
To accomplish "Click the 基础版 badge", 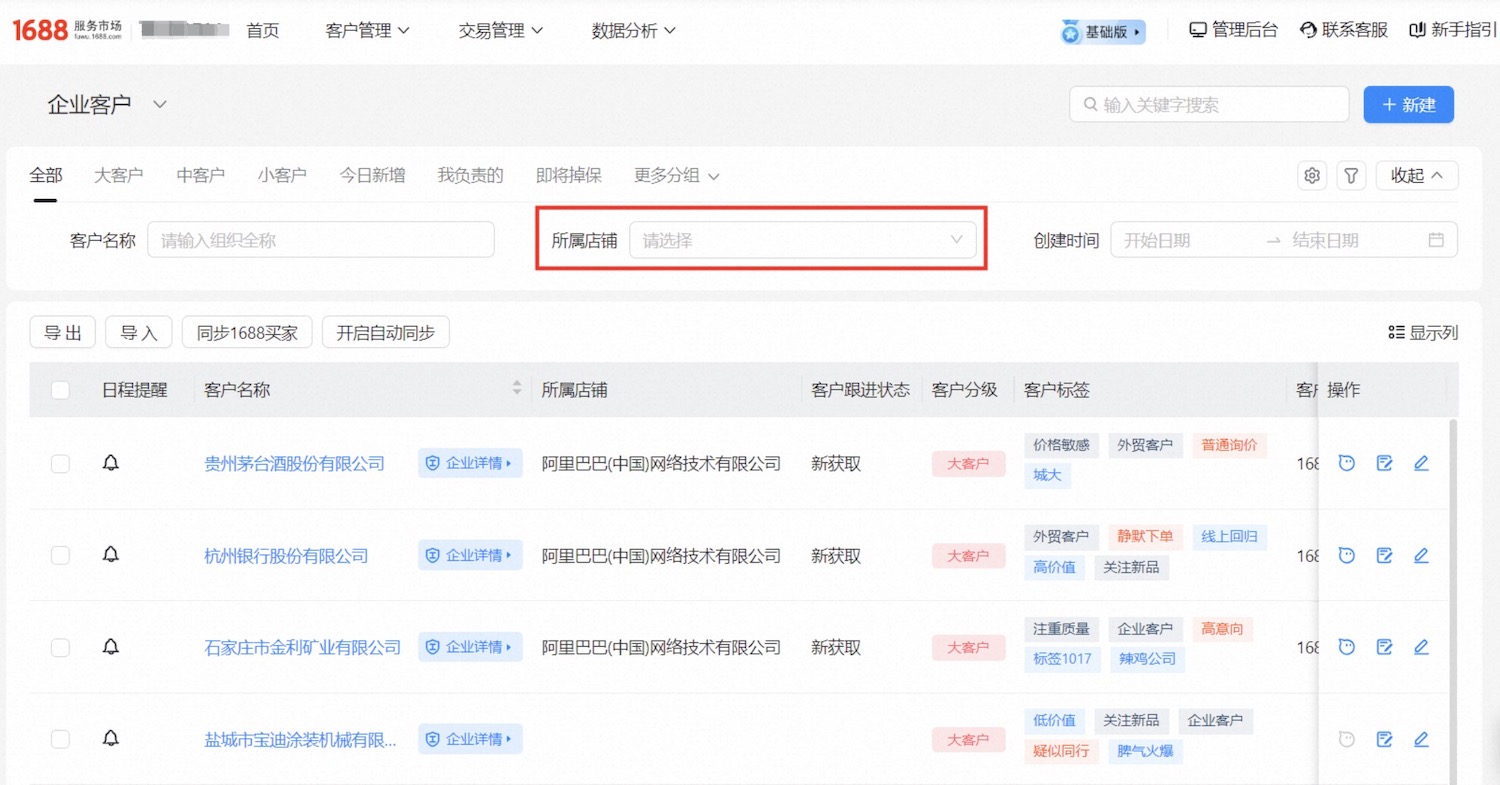I will coord(1103,32).
